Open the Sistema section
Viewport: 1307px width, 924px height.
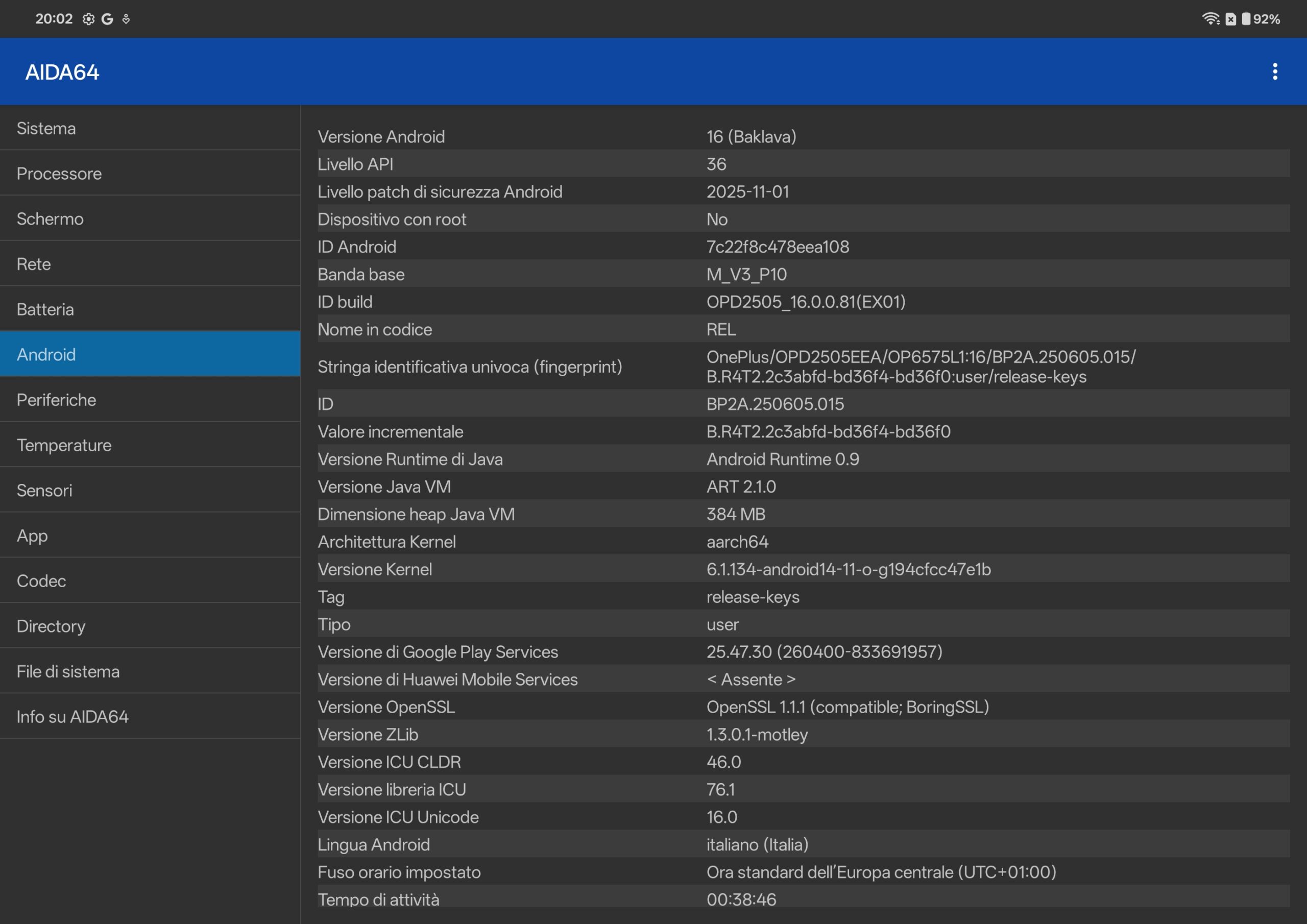(x=150, y=128)
